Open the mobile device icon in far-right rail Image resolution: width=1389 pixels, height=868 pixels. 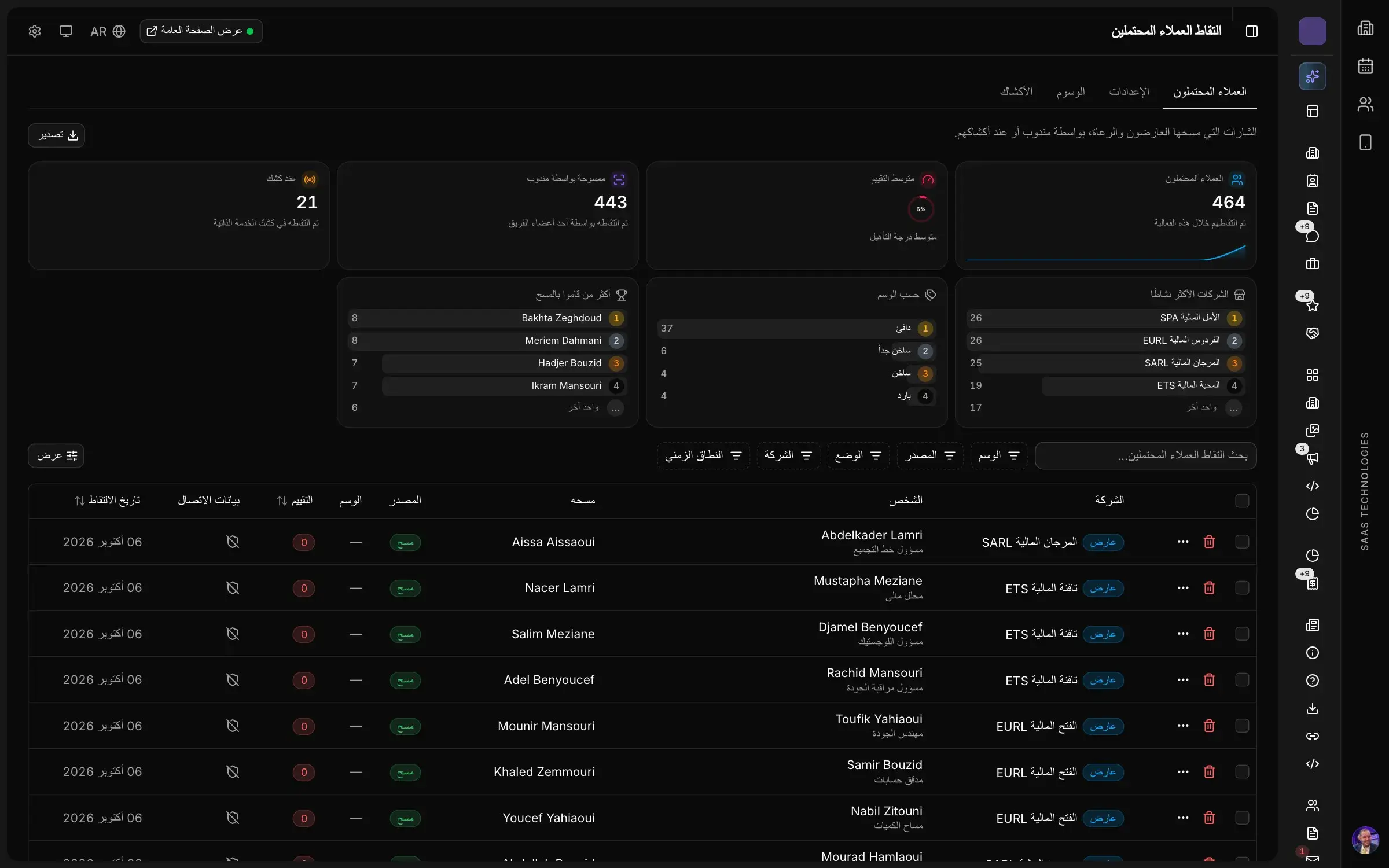(x=1365, y=142)
